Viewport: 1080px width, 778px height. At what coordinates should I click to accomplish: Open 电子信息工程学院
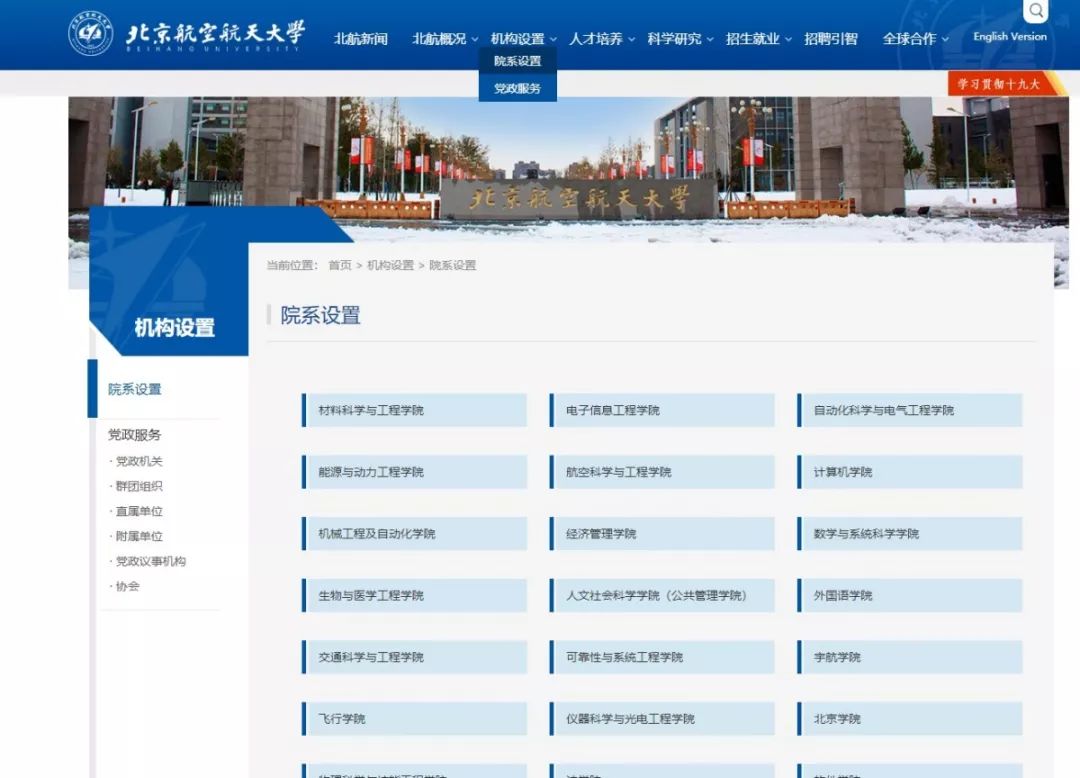[662, 410]
